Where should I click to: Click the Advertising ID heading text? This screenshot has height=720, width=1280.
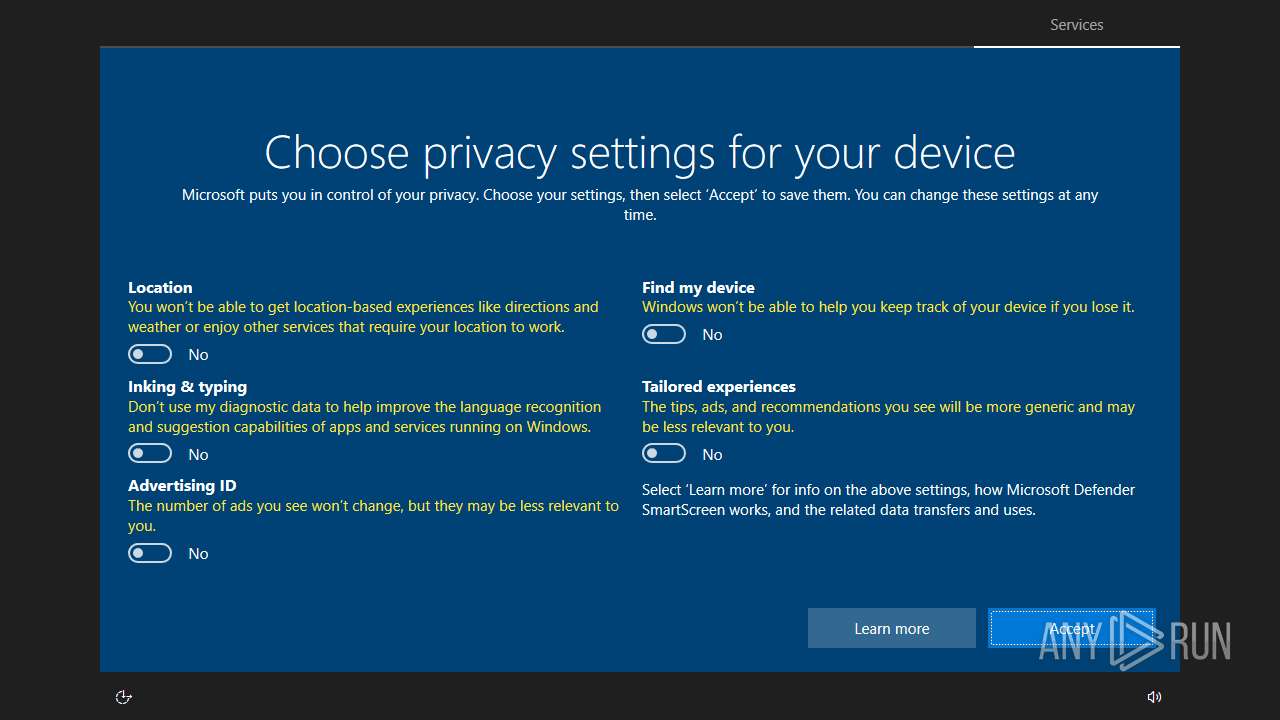pyautogui.click(x=182, y=486)
